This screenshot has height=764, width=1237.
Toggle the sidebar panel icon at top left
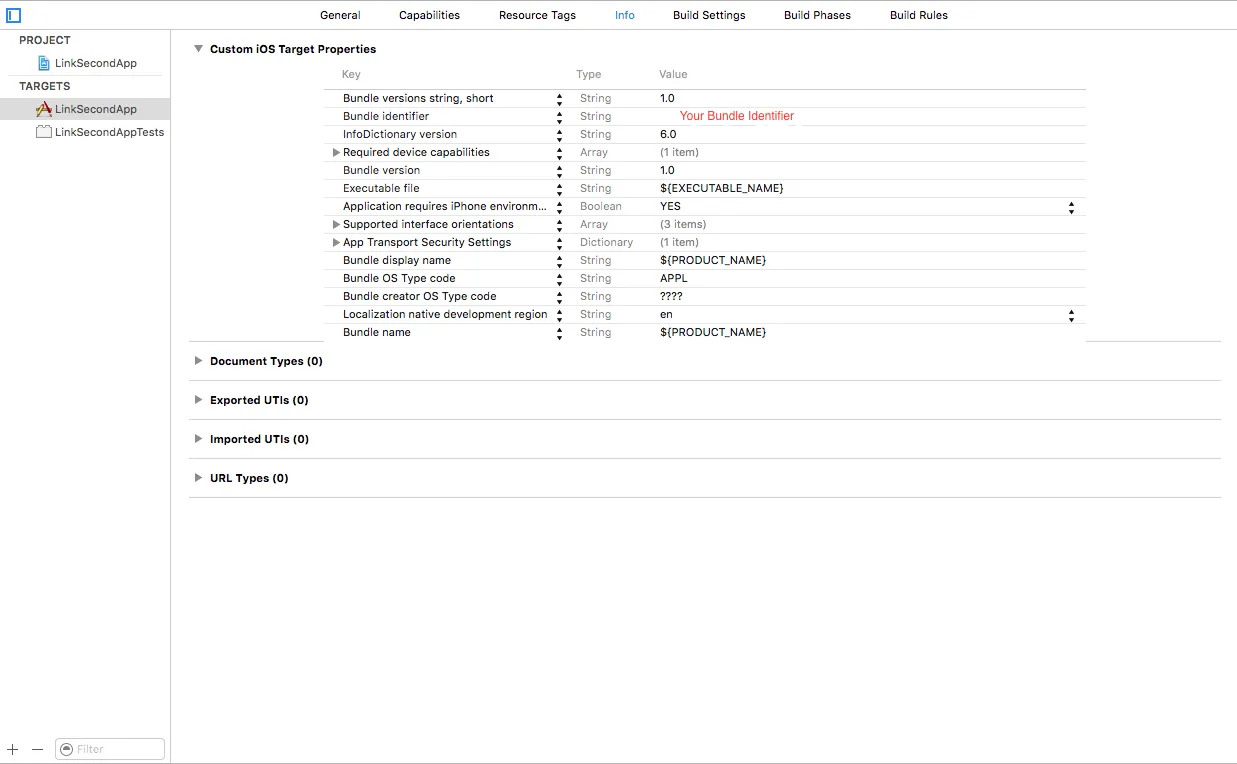coord(13,15)
